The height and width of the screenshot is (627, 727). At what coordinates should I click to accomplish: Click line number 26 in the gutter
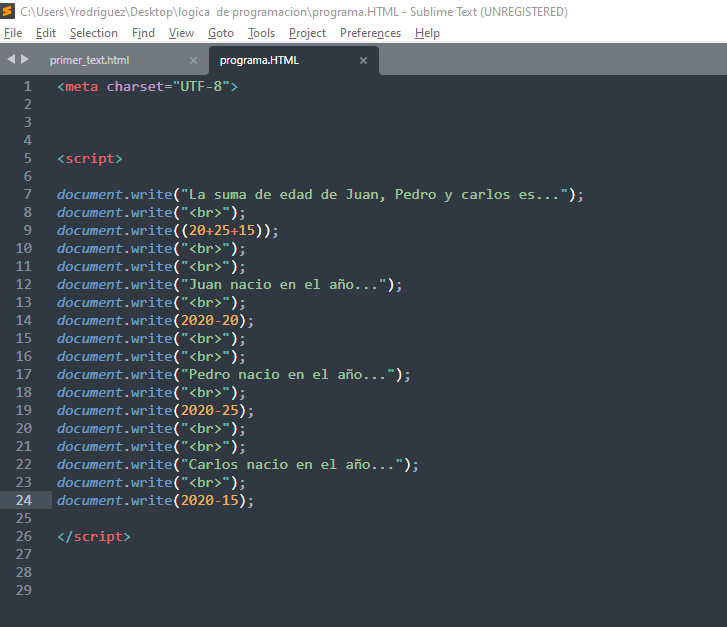(24, 536)
